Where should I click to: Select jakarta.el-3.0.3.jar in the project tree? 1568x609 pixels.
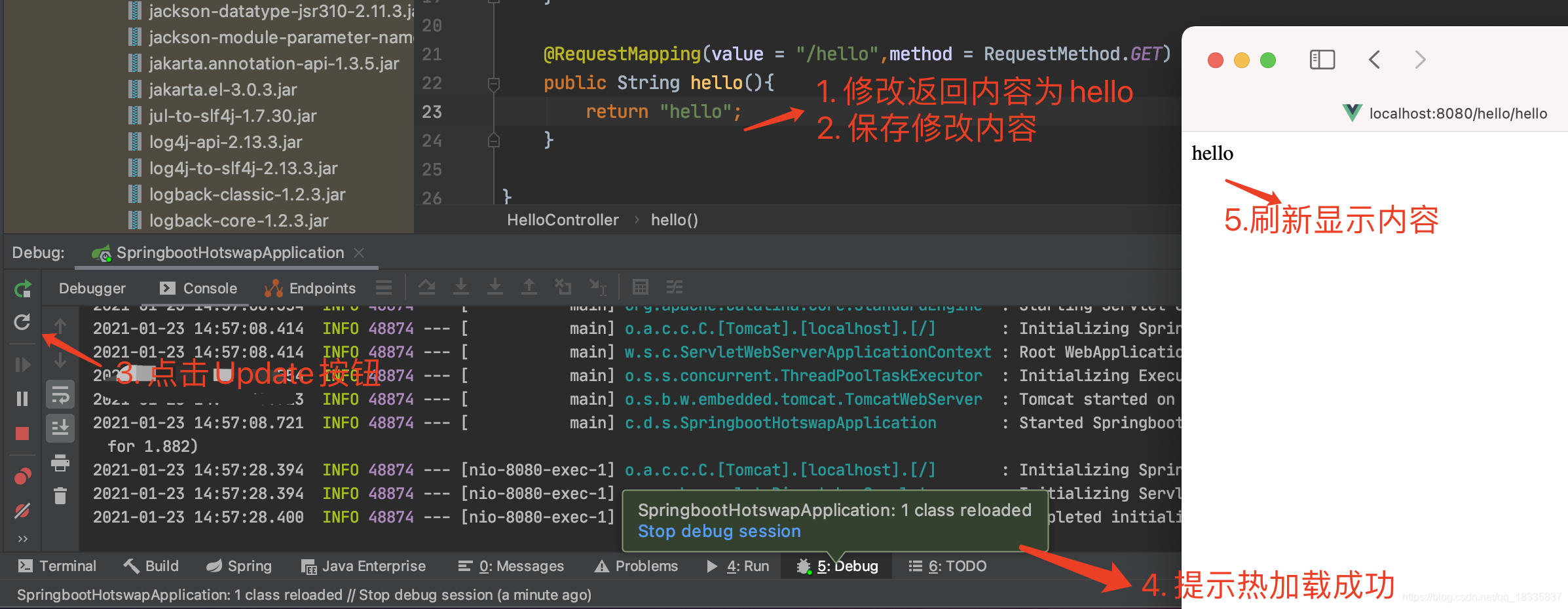pyautogui.click(x=223, y=90)
